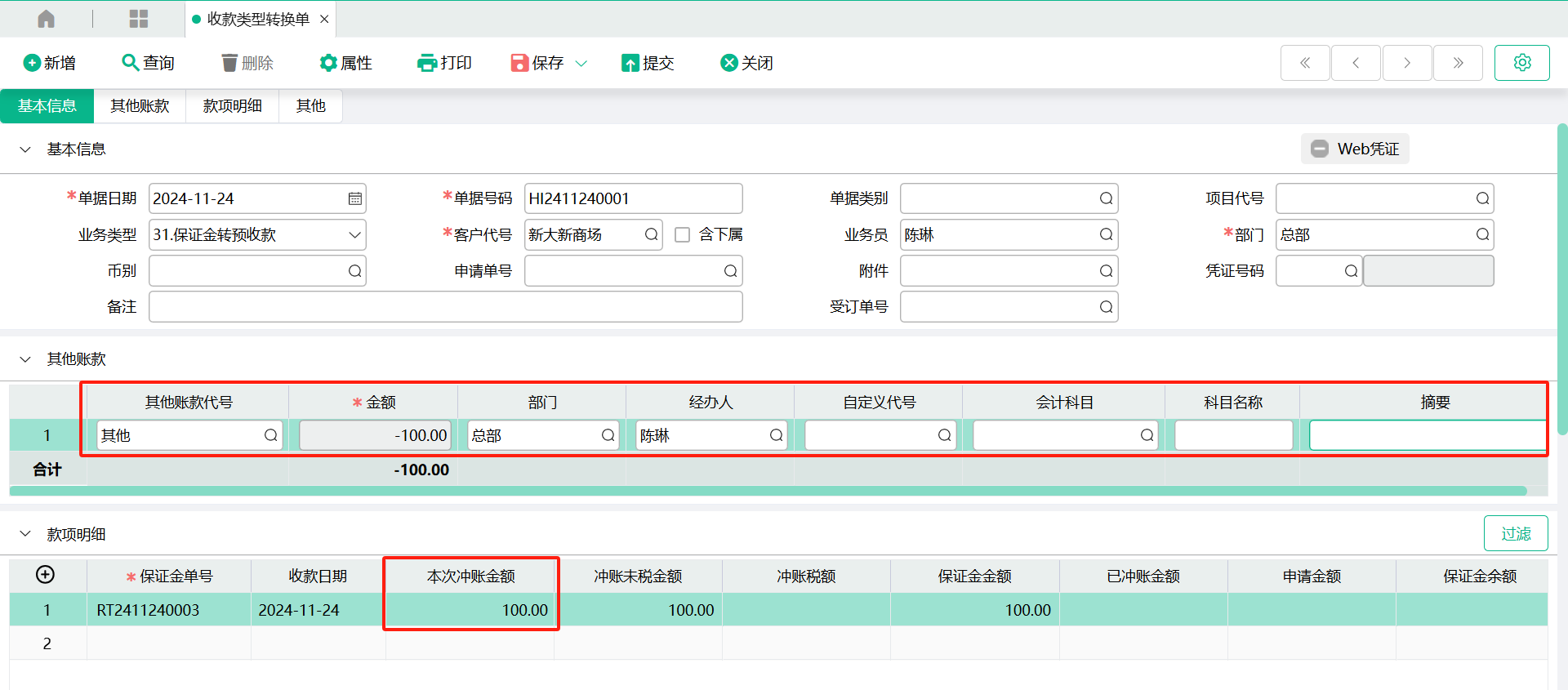Switch to the 款项明细 tab
The image size is (1568, 690).
point(233,106)
